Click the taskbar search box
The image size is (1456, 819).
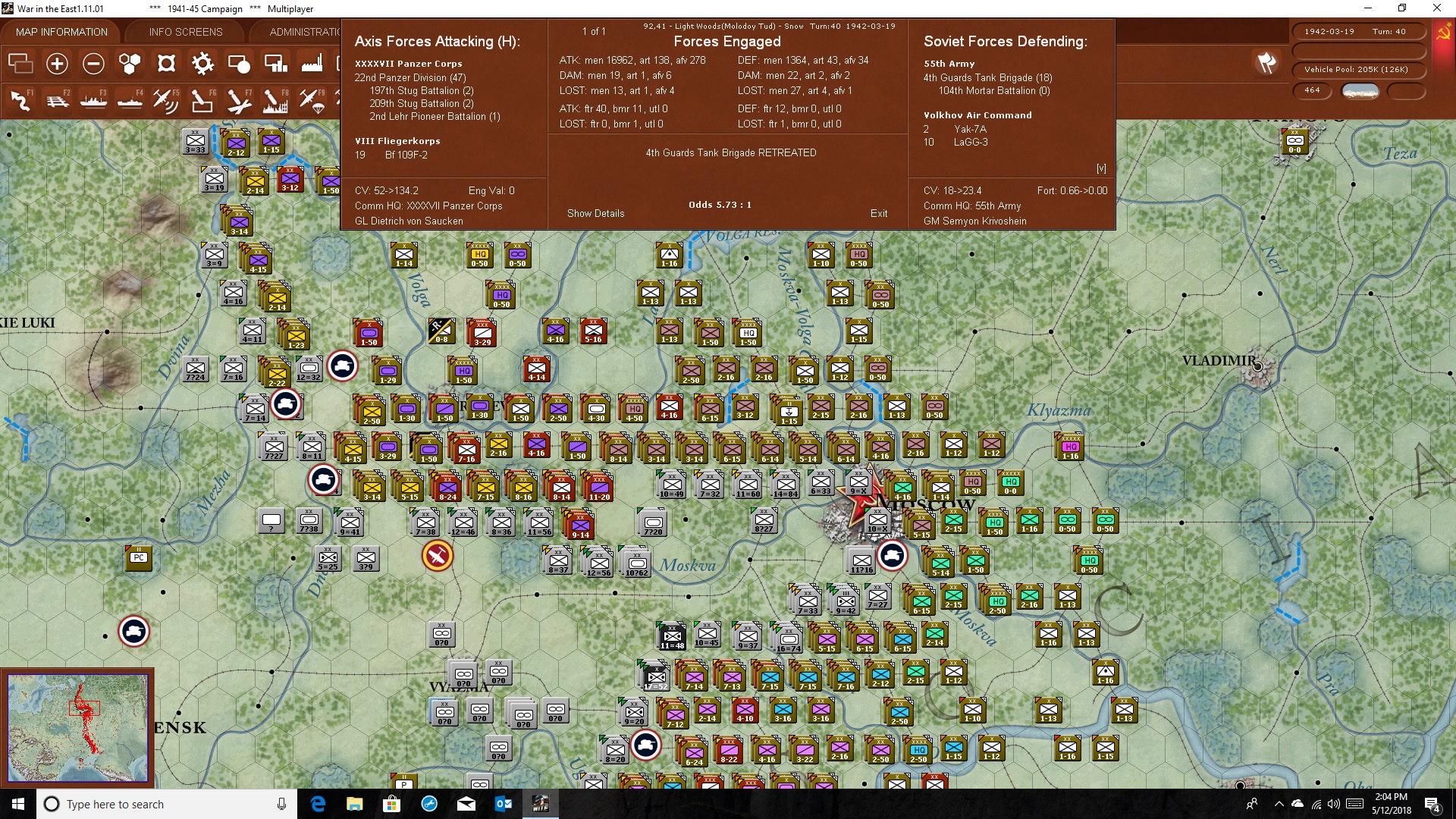pyautogui.click(x=167, y=804)
